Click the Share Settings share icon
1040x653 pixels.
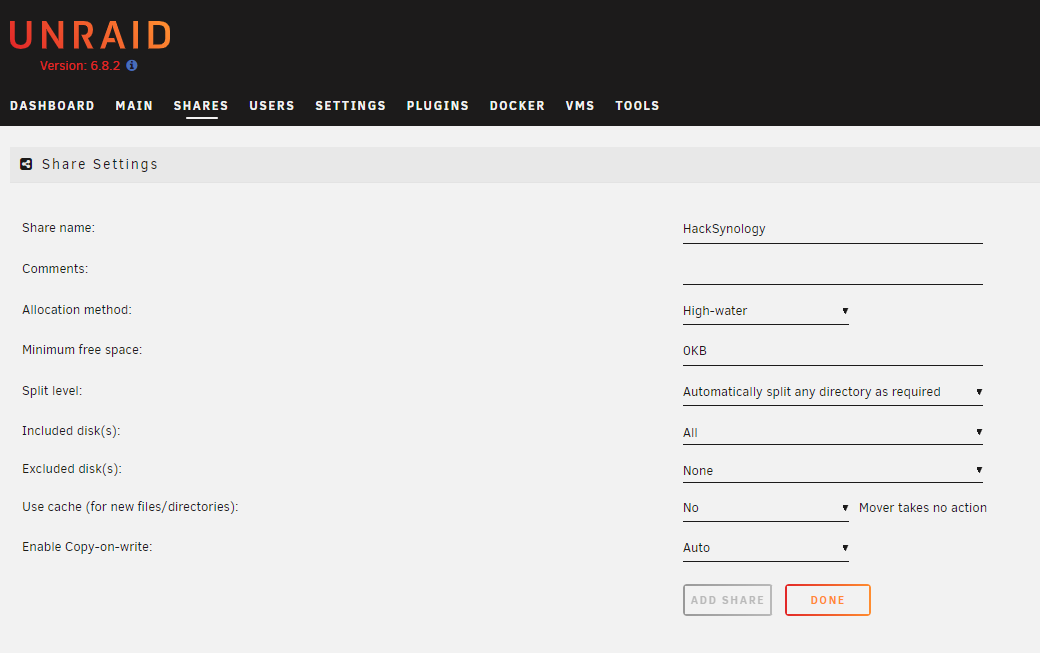(27, 164)
